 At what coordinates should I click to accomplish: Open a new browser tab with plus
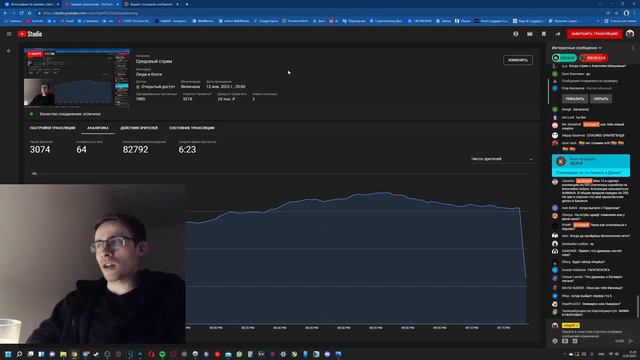pyautogui.click(x=187, y=4)
